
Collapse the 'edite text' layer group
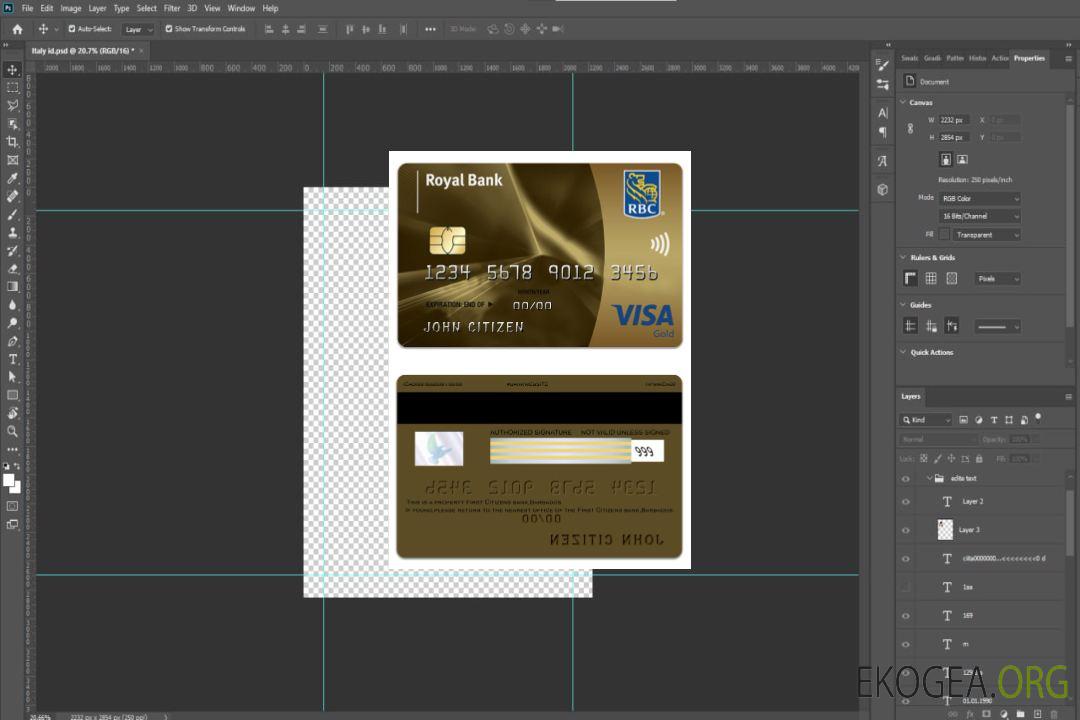pos(929,478)
